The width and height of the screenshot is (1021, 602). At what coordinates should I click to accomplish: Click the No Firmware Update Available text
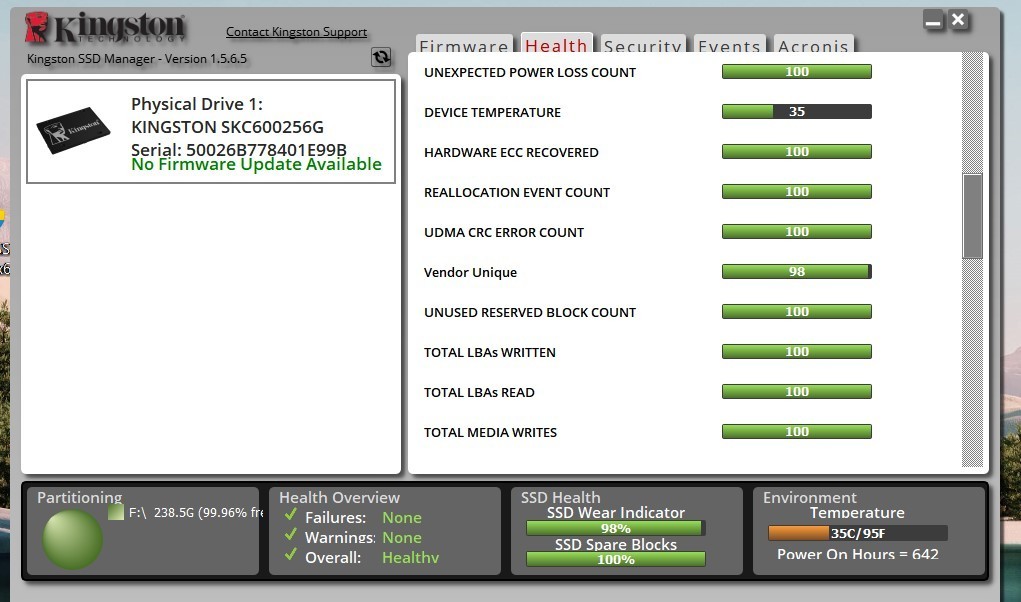(257, 164)
